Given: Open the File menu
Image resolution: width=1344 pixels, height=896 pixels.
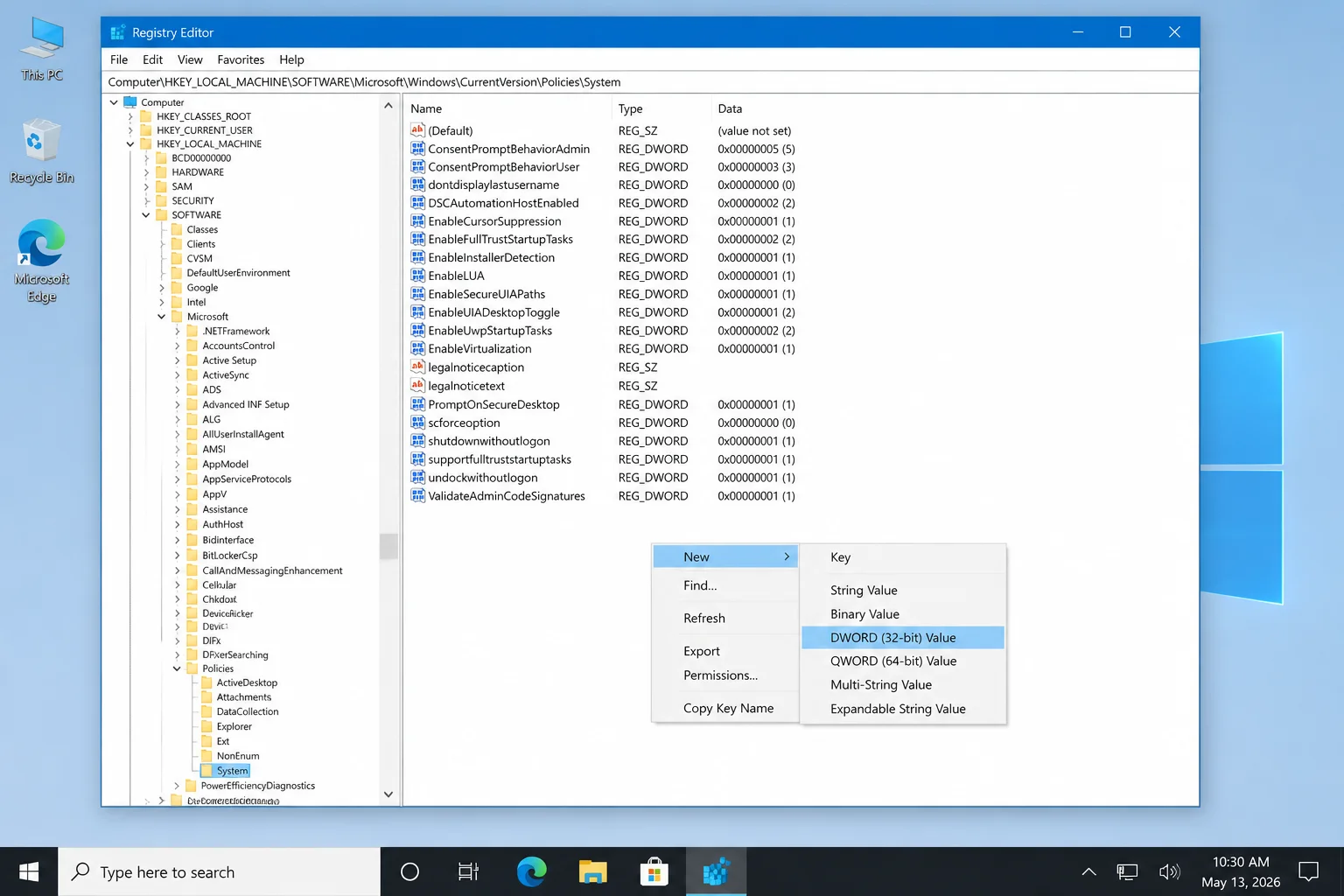Looking at the screenshot, I should click(x=119, y=59).
